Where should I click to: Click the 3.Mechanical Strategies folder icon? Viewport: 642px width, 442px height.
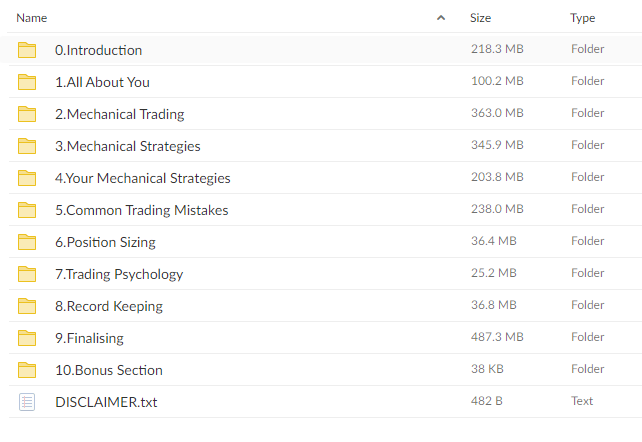(x=27, y=146)
